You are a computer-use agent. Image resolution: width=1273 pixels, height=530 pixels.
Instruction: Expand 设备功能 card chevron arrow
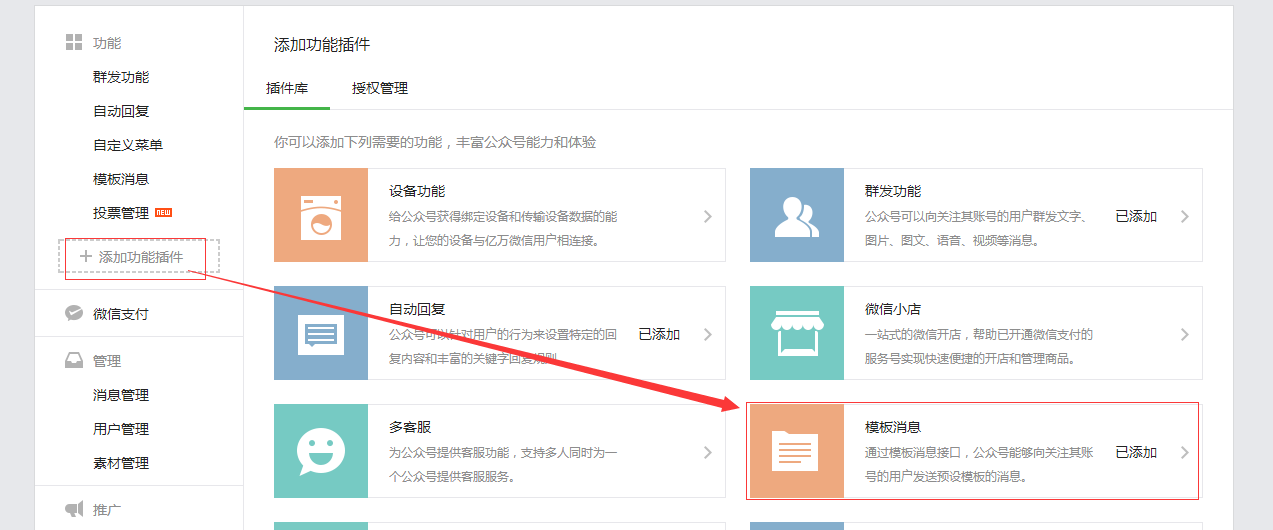click(x=707, y=216)
